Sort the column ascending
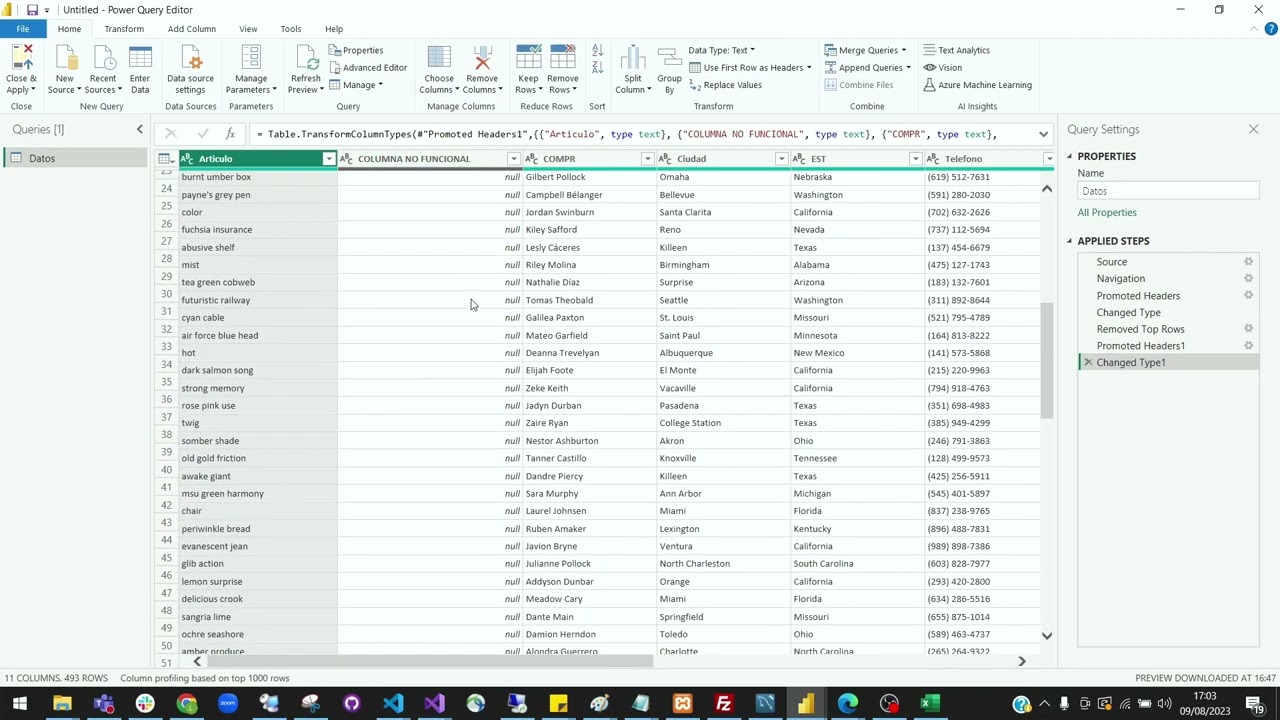Screen dimensions: 1280x720 597,51
